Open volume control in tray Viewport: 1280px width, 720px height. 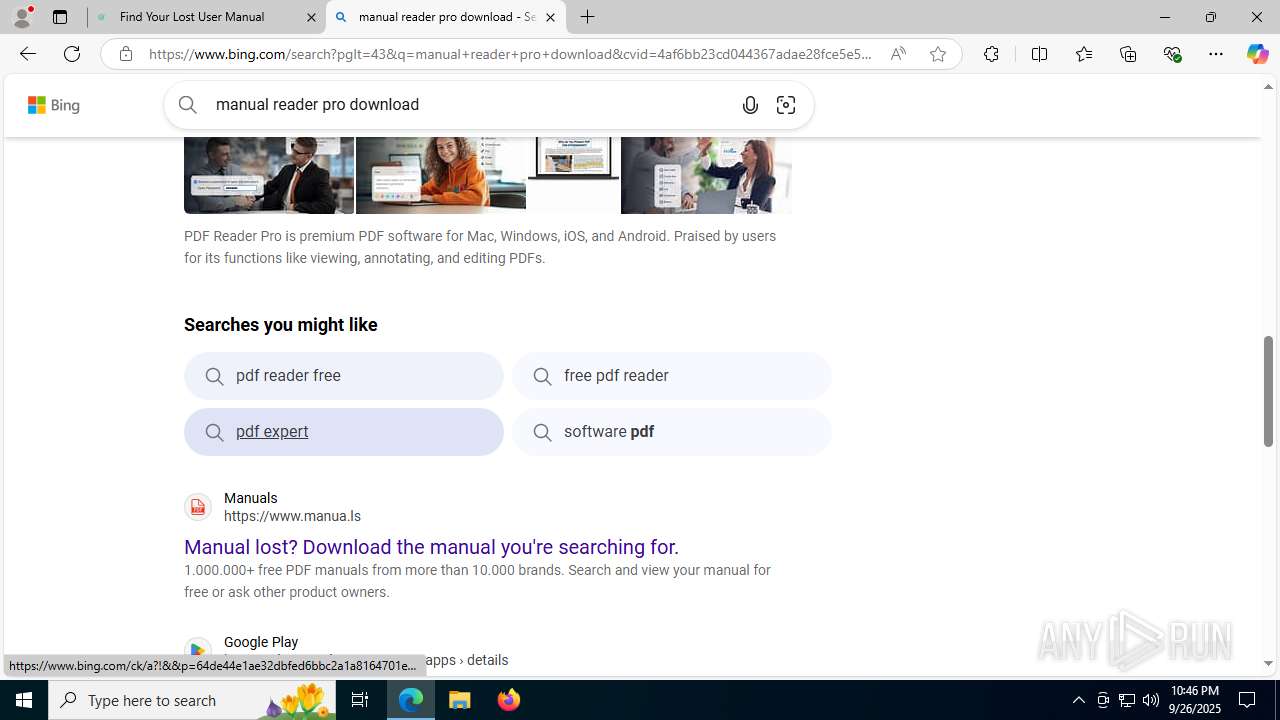pos(1151,700)
